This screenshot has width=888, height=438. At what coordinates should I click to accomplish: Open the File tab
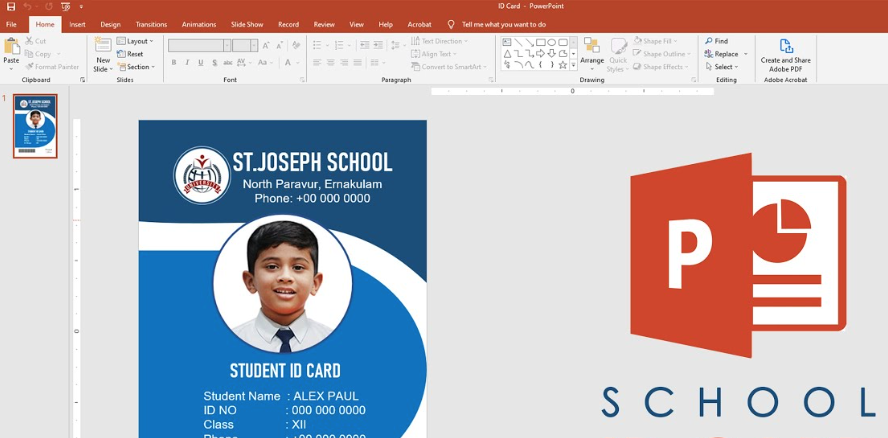pos(11,24)
